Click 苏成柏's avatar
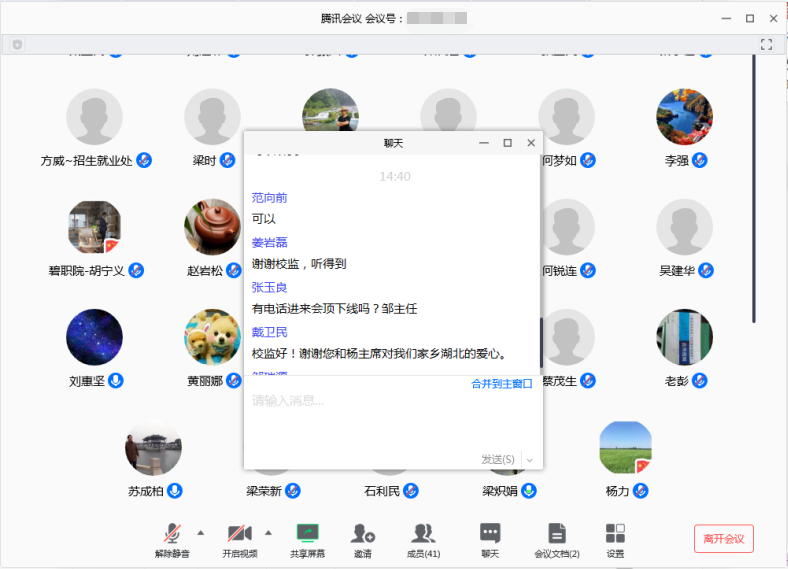Screen dimensions: 788x569 pyautogui.click(x=153, y=447)
